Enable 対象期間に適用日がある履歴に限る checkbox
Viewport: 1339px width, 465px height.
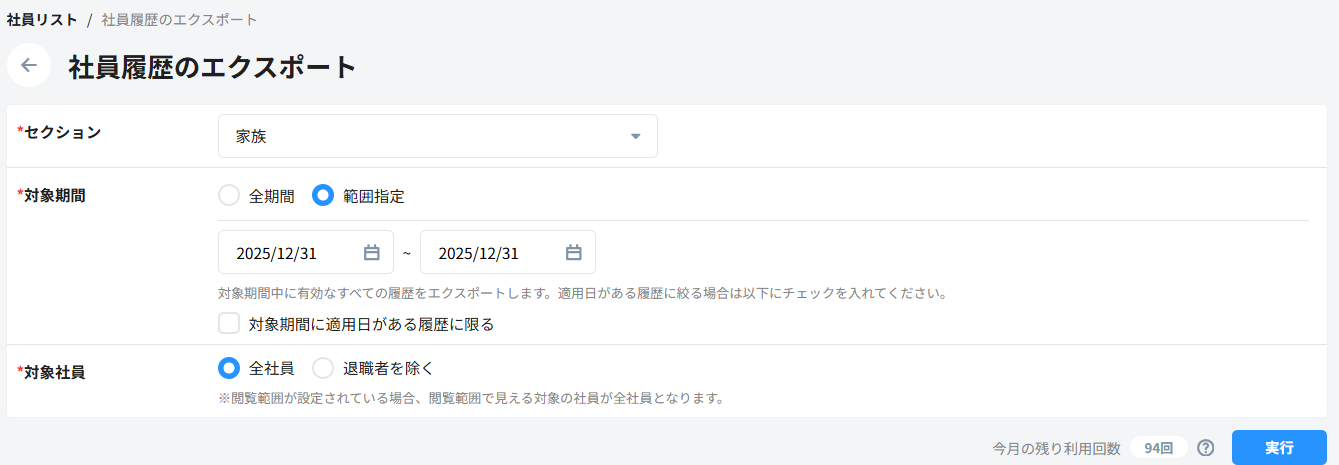[229, 324]
